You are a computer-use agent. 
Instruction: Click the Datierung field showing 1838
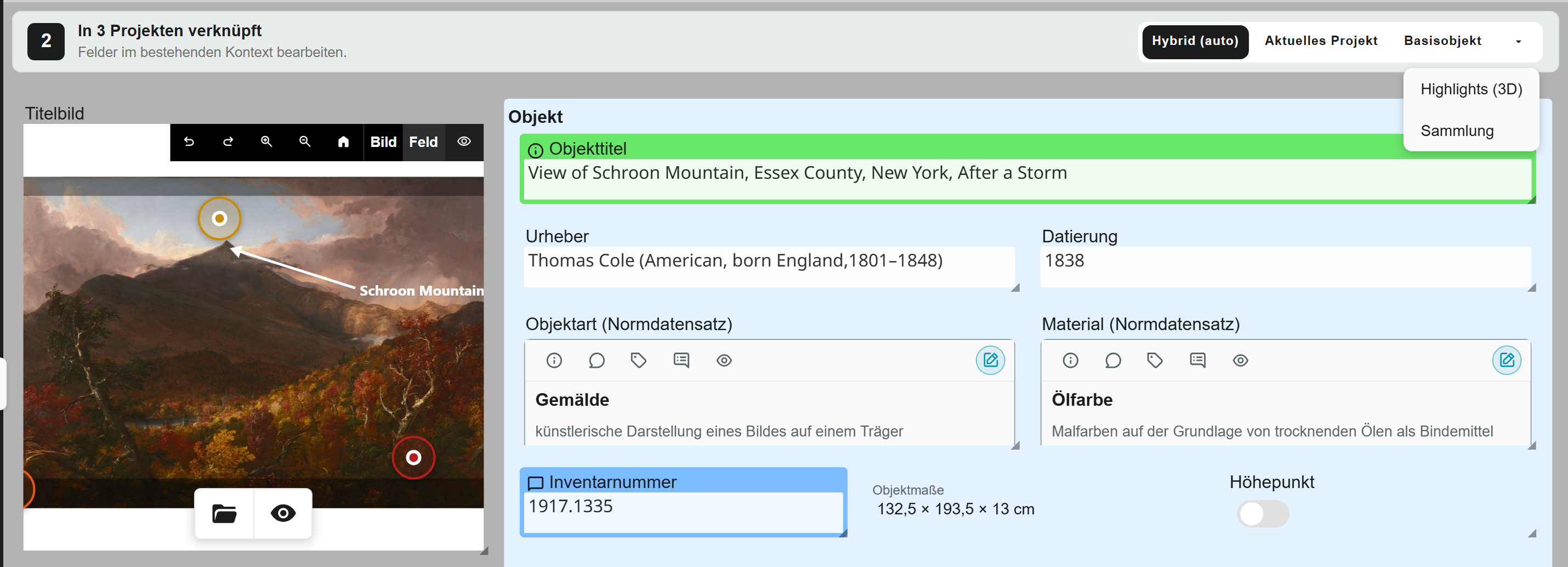click(x=1286, y=267)
